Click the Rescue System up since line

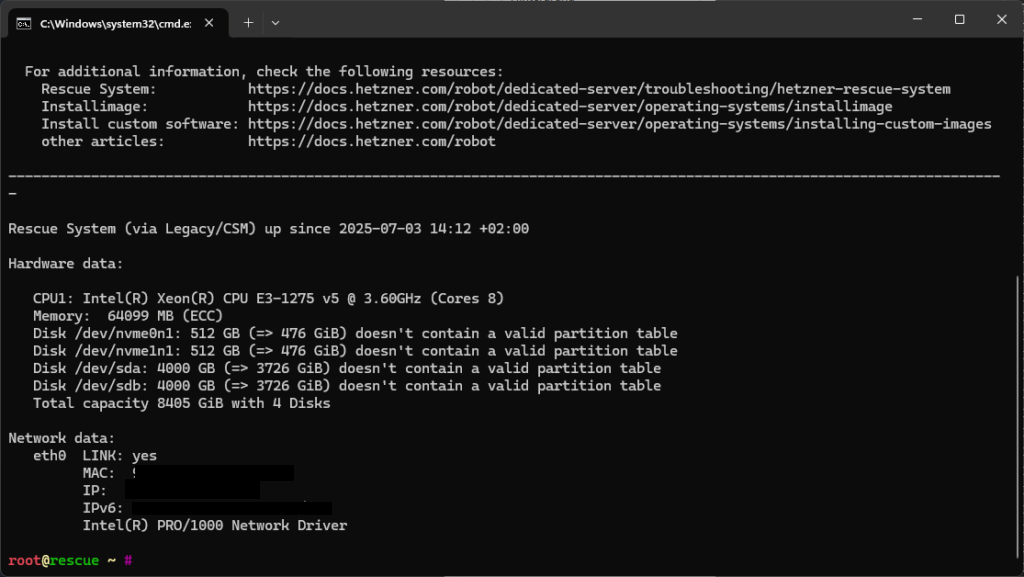coord(268,229)
